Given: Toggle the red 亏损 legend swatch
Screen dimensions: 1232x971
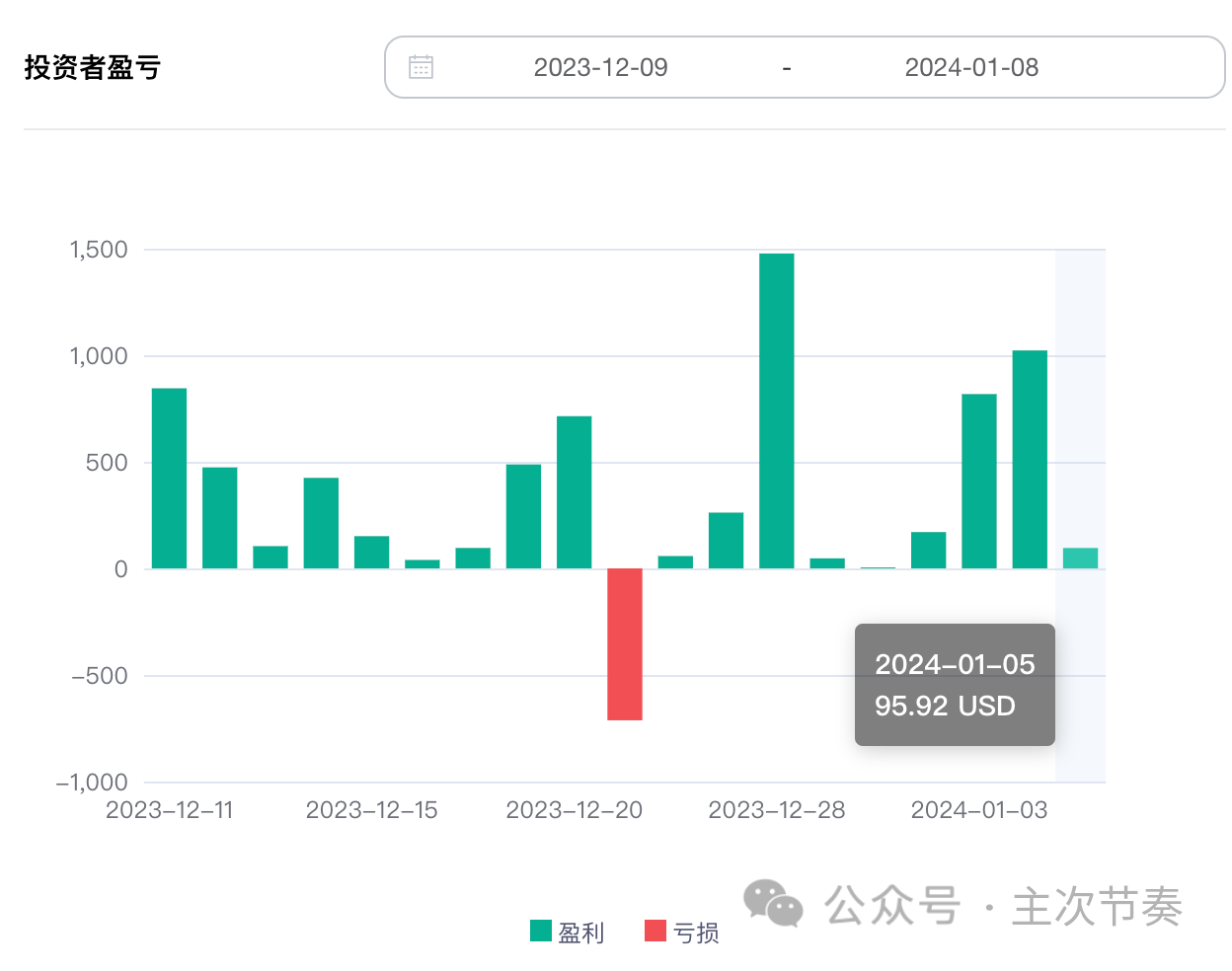Looking at the screenshot, I should point(655,931).
